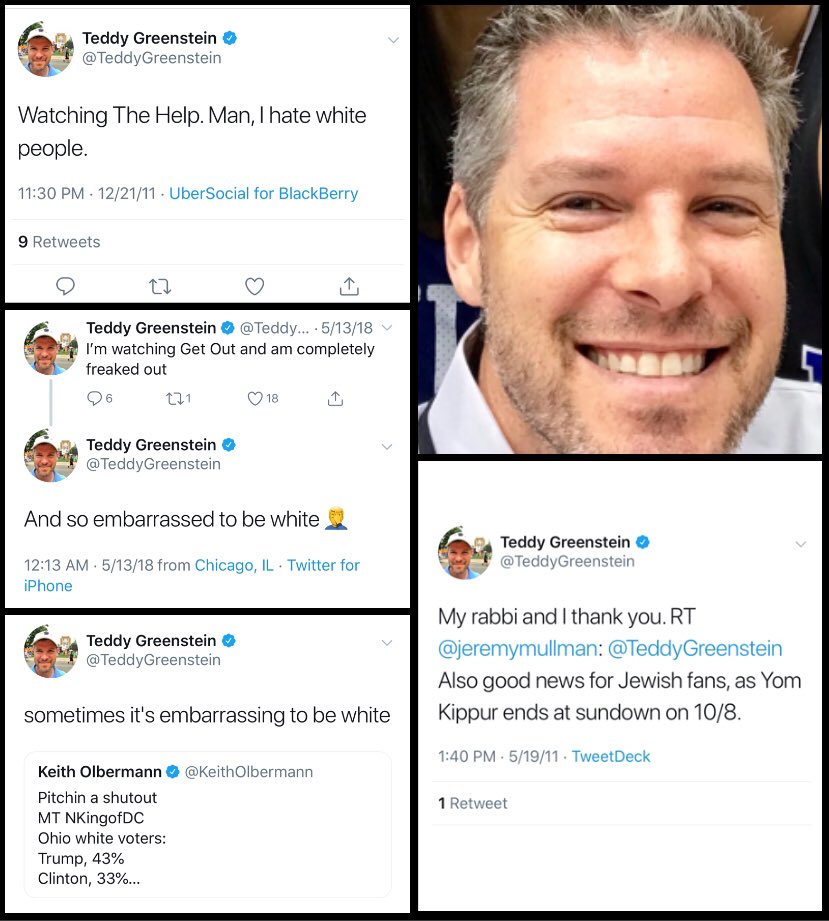Share the Get Out tweet

pyautogui.click(x=335, y=399)
